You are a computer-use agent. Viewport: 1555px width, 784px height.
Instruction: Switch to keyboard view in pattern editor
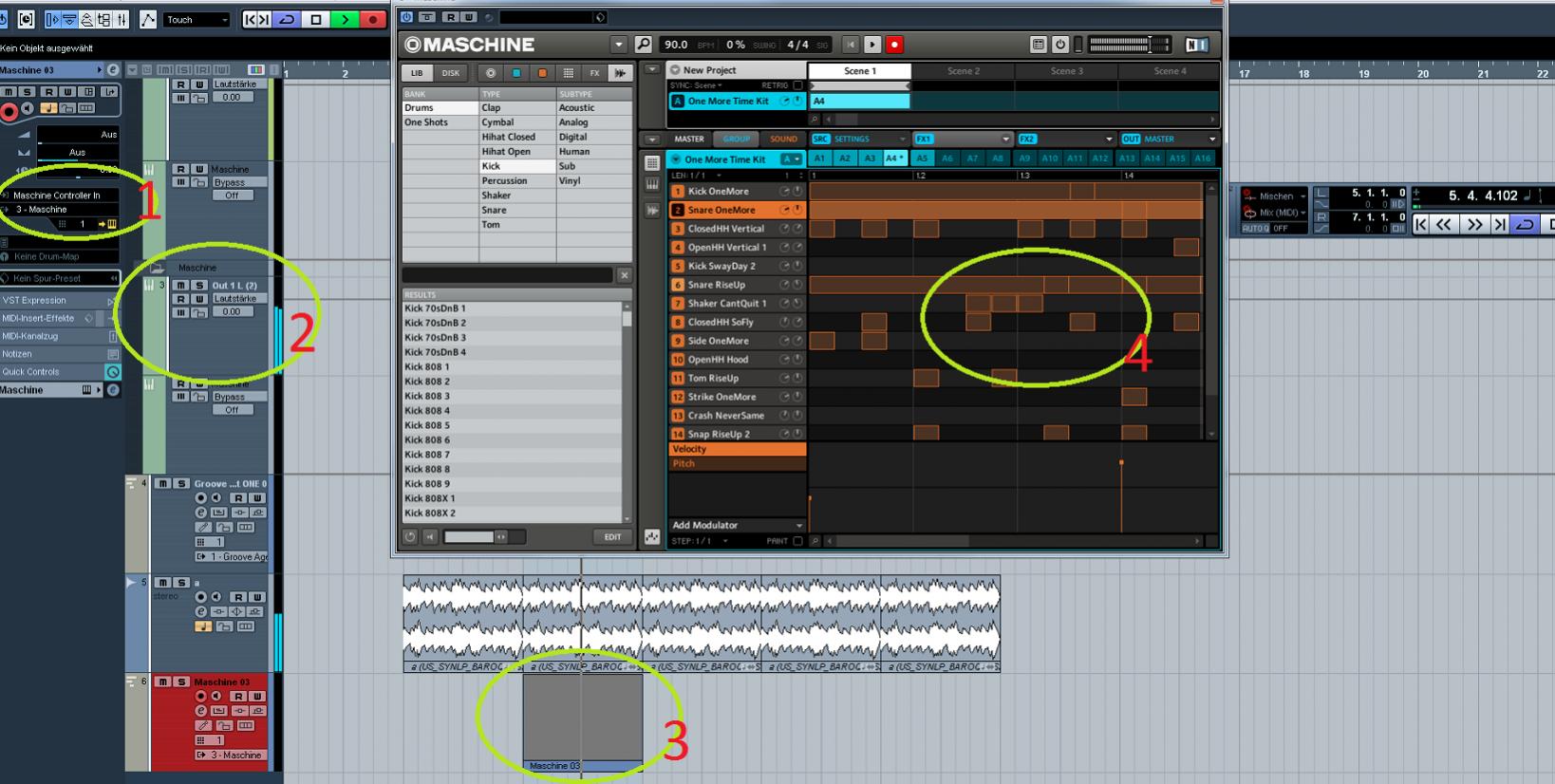pos(652,184)
